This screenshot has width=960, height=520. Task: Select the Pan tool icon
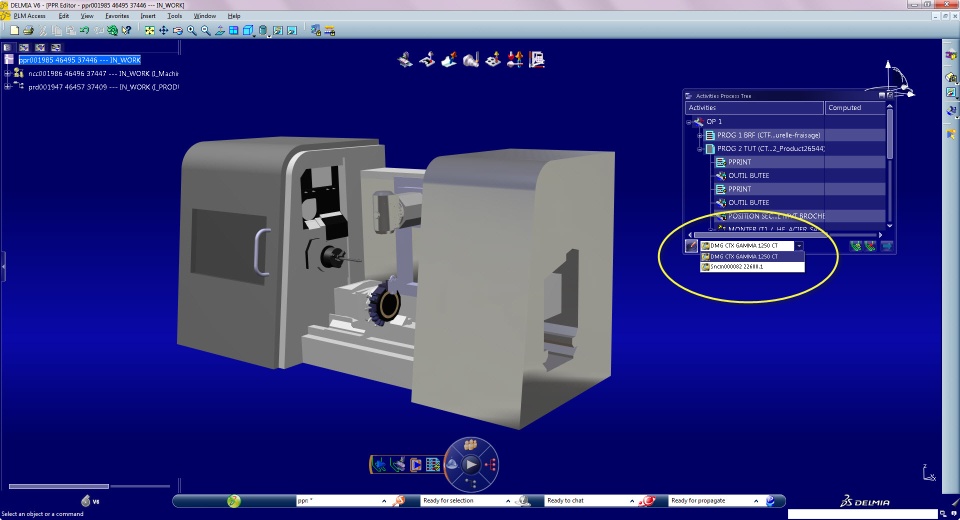pos(163,30)
